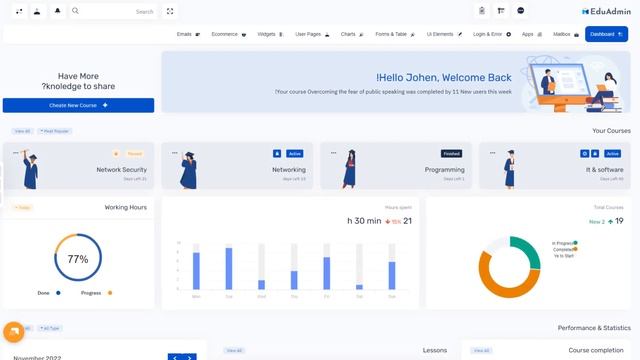The height and width of the screenshot is (360, 640).
Task: Click View All beside Course completion
Action: tap(482, 351)
